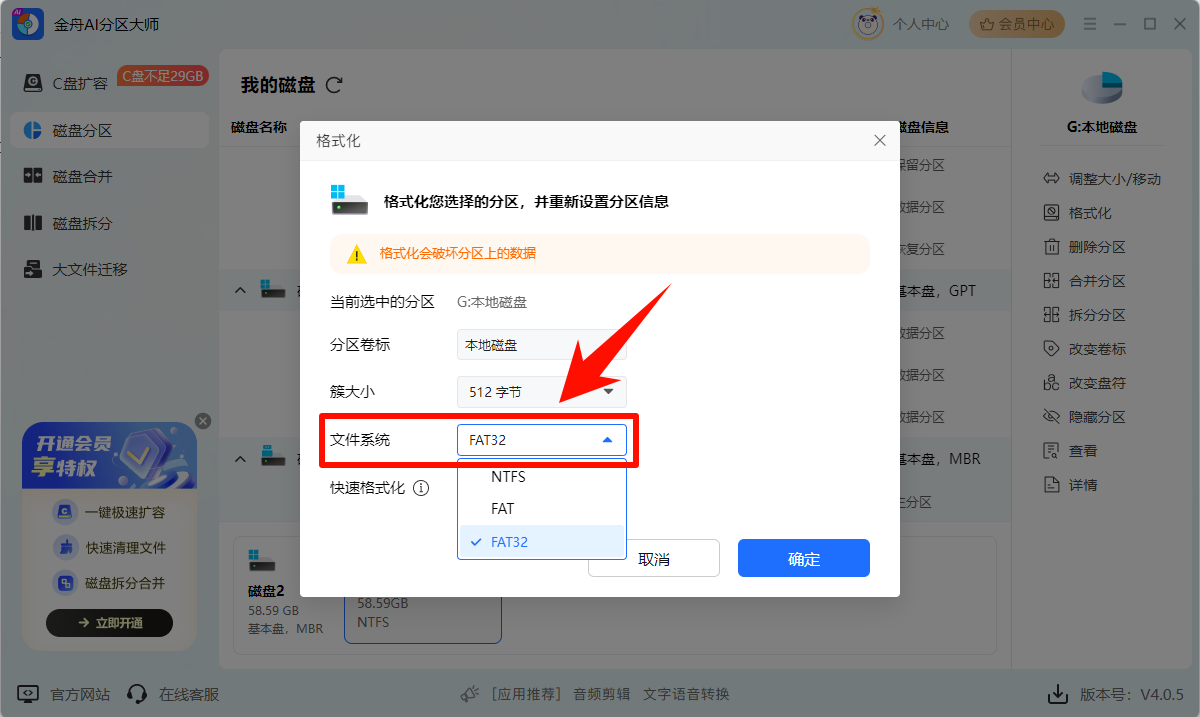Choose NTFS from the file system list
The image size is (1200, 717).
coord(508,477)
